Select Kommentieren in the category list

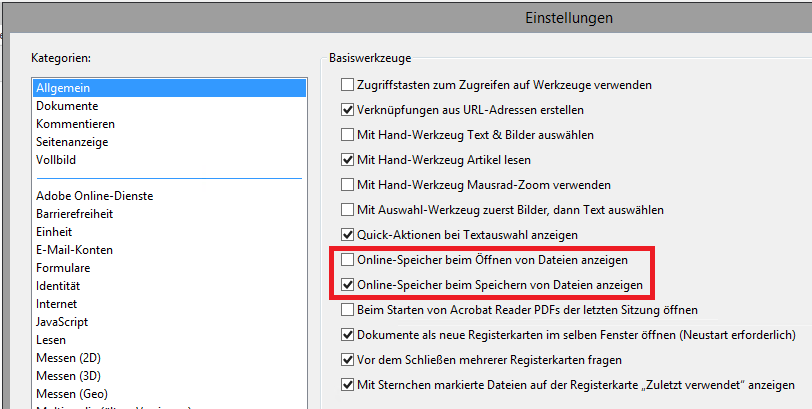75,124
